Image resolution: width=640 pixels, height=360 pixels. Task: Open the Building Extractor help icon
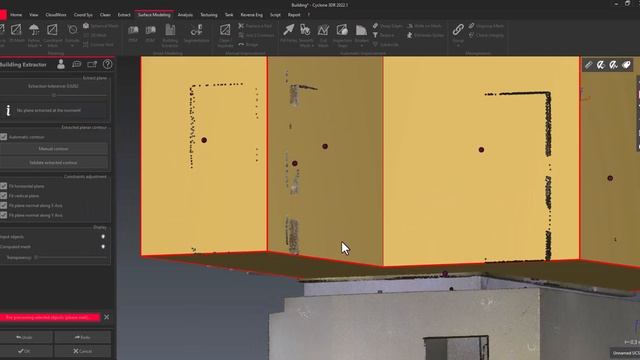[107, 64]
